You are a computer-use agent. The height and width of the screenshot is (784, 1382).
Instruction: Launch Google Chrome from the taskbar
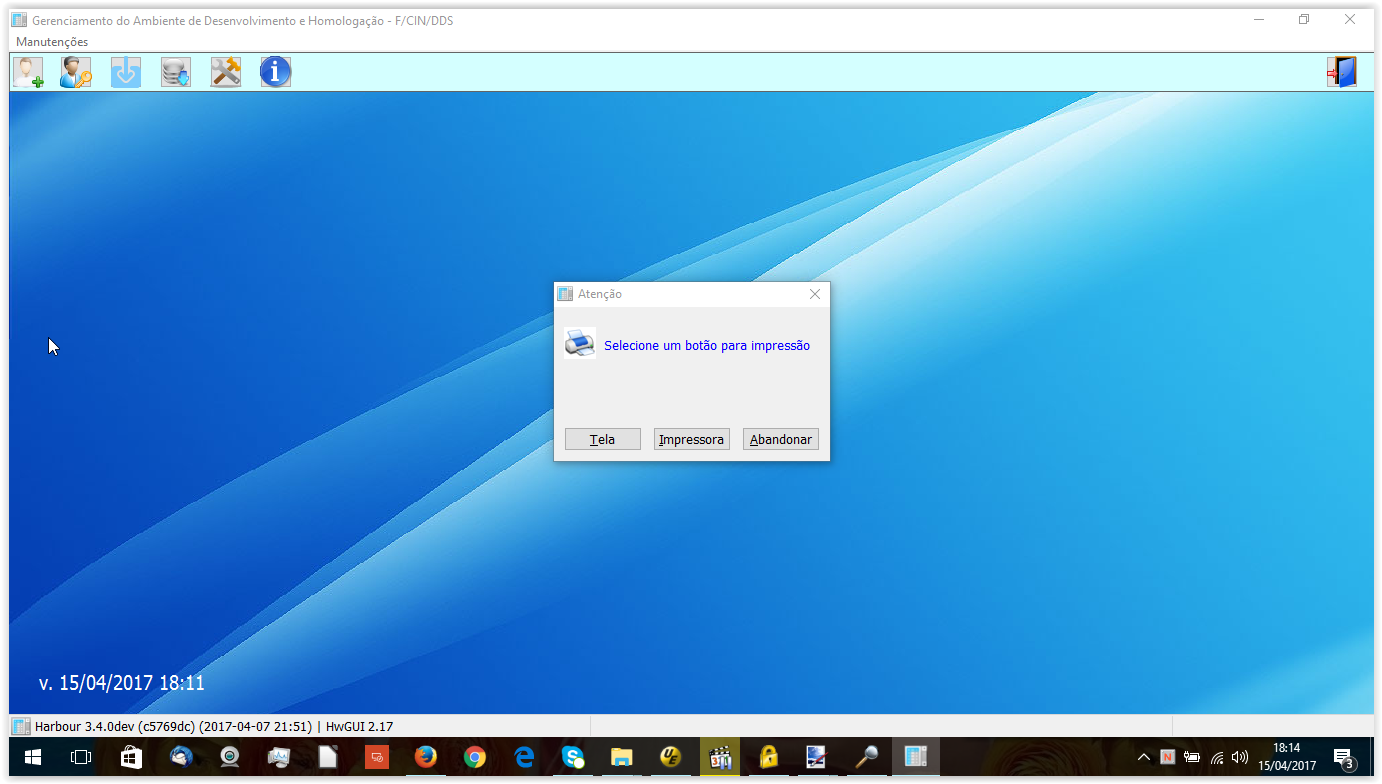[475, 757]
